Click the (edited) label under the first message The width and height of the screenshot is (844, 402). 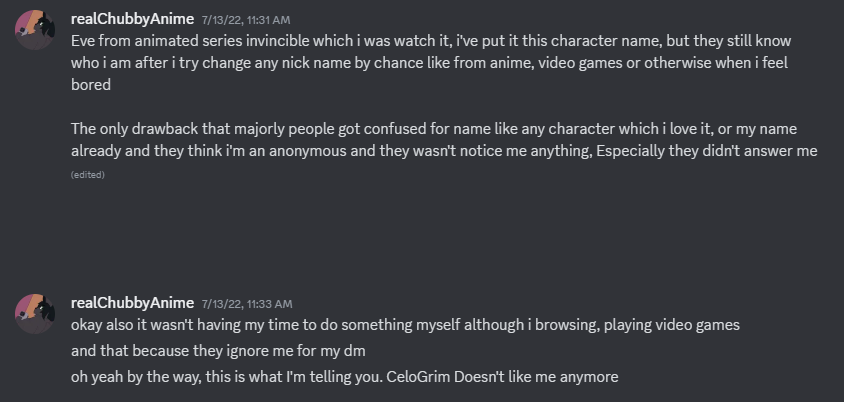pyautogui.click(x=88, y=174)
